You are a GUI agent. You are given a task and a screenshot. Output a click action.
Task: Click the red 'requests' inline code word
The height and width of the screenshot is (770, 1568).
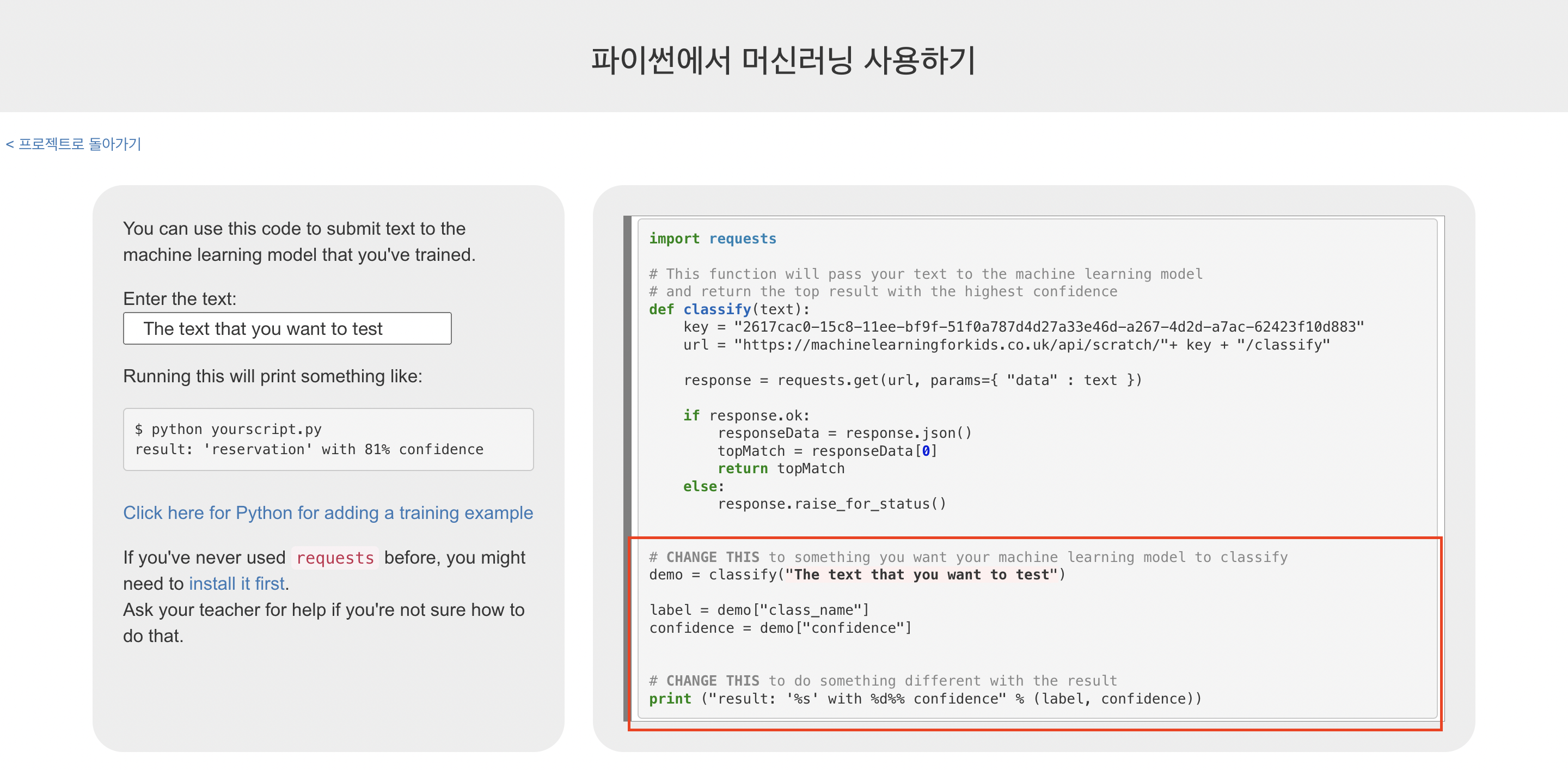(335, 558)
